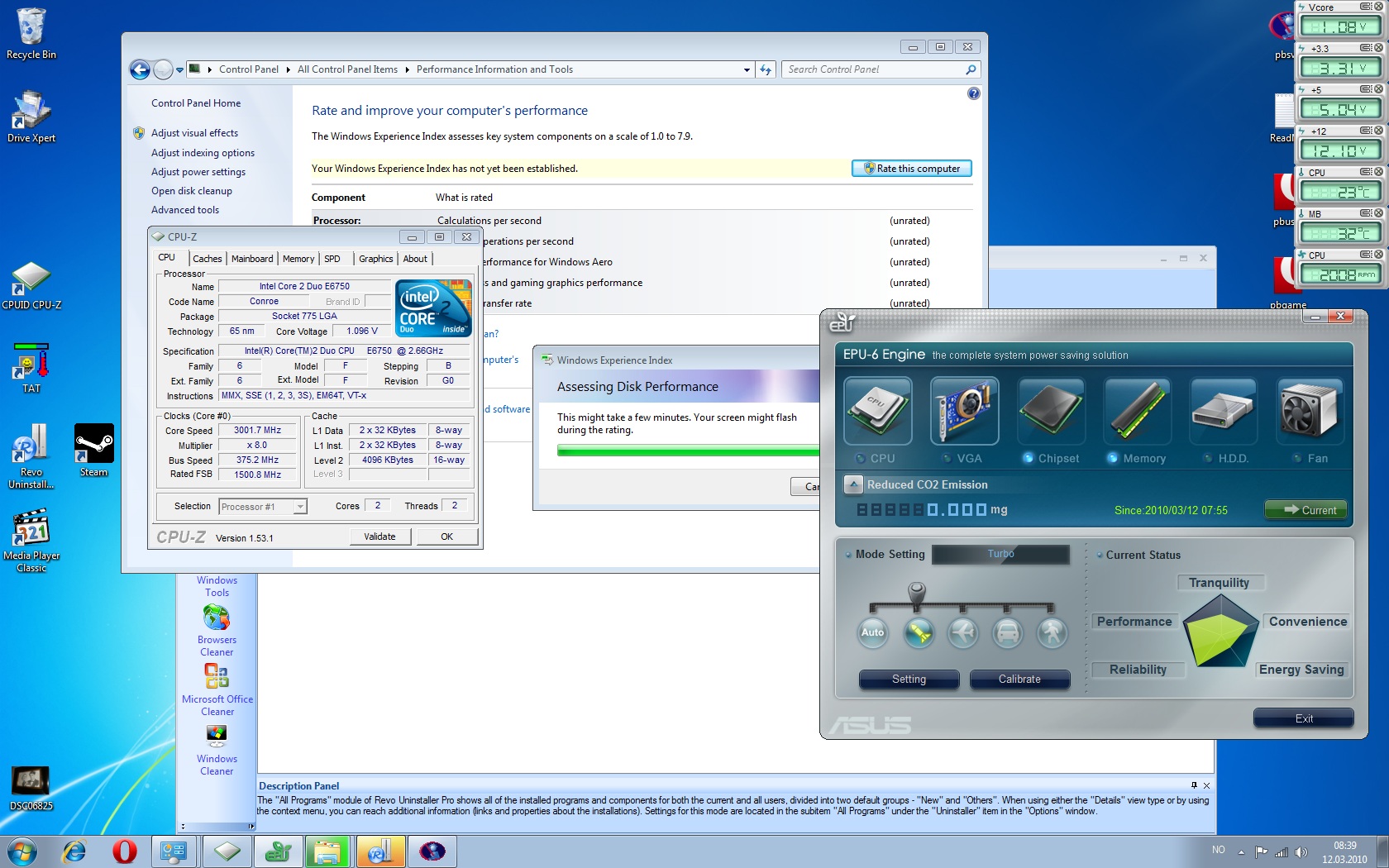Pin the Revo Description Panel

tap(1194, 785)
